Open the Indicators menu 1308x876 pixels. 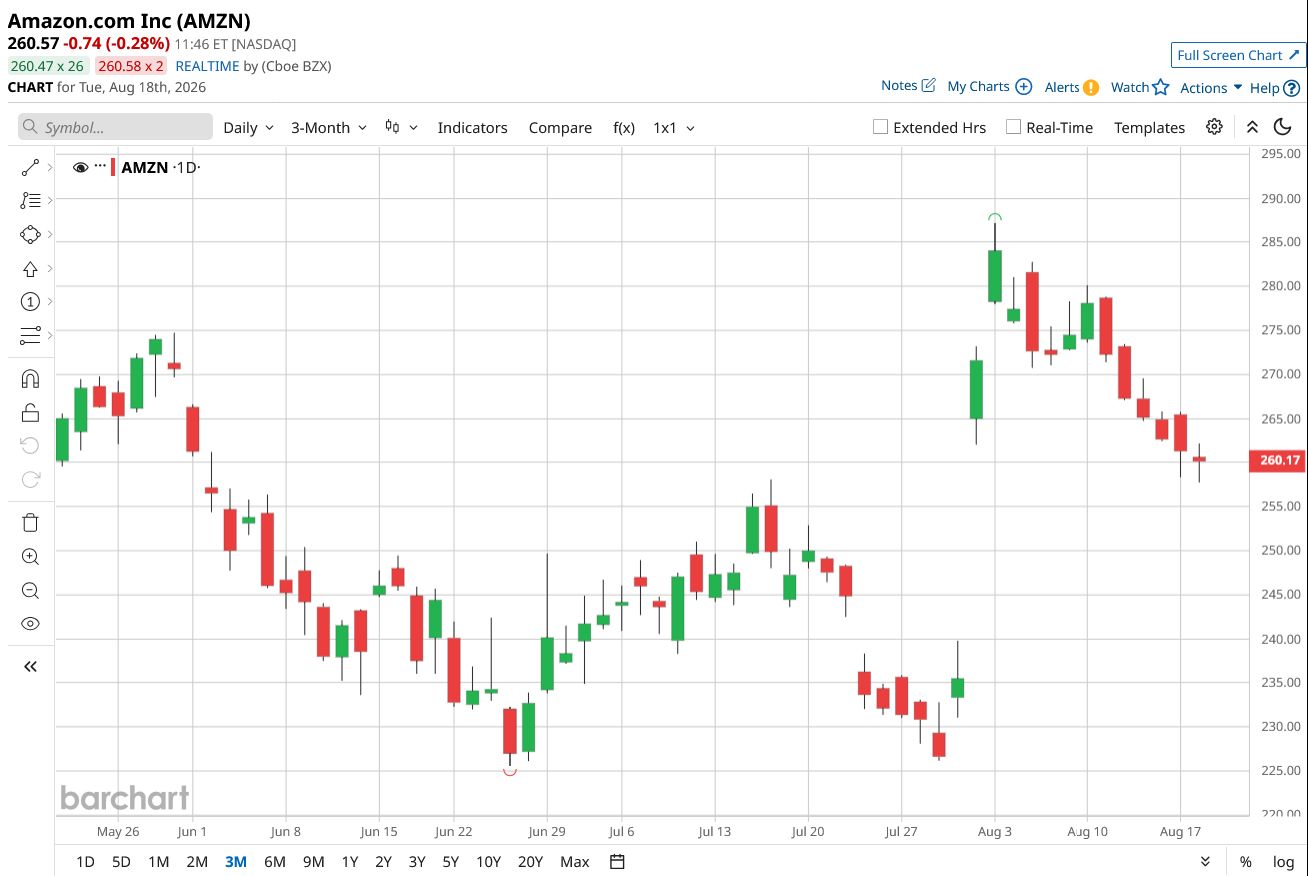point(473,128)
